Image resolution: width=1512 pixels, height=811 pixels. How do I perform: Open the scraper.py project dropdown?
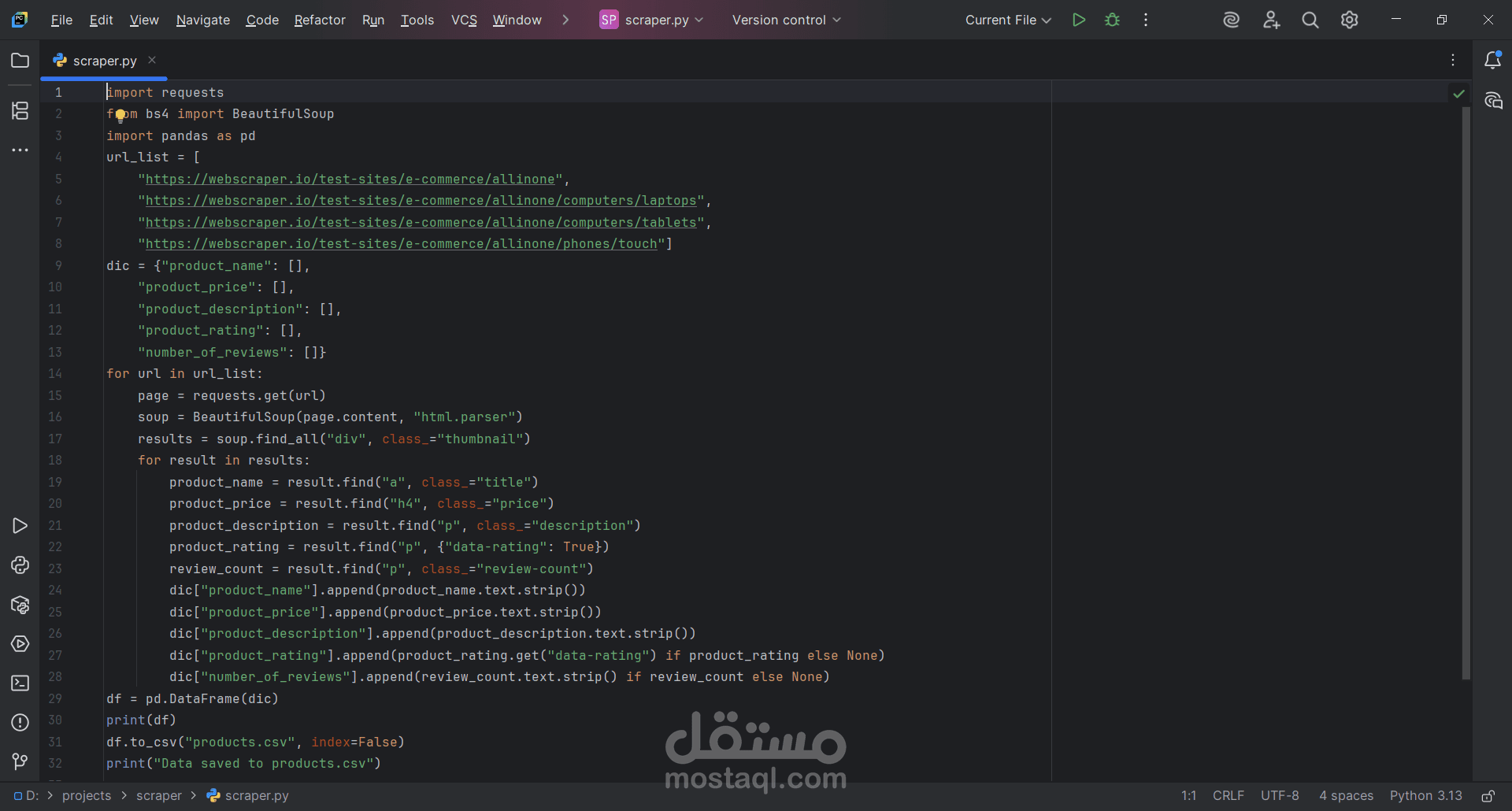tap(652, 20)
